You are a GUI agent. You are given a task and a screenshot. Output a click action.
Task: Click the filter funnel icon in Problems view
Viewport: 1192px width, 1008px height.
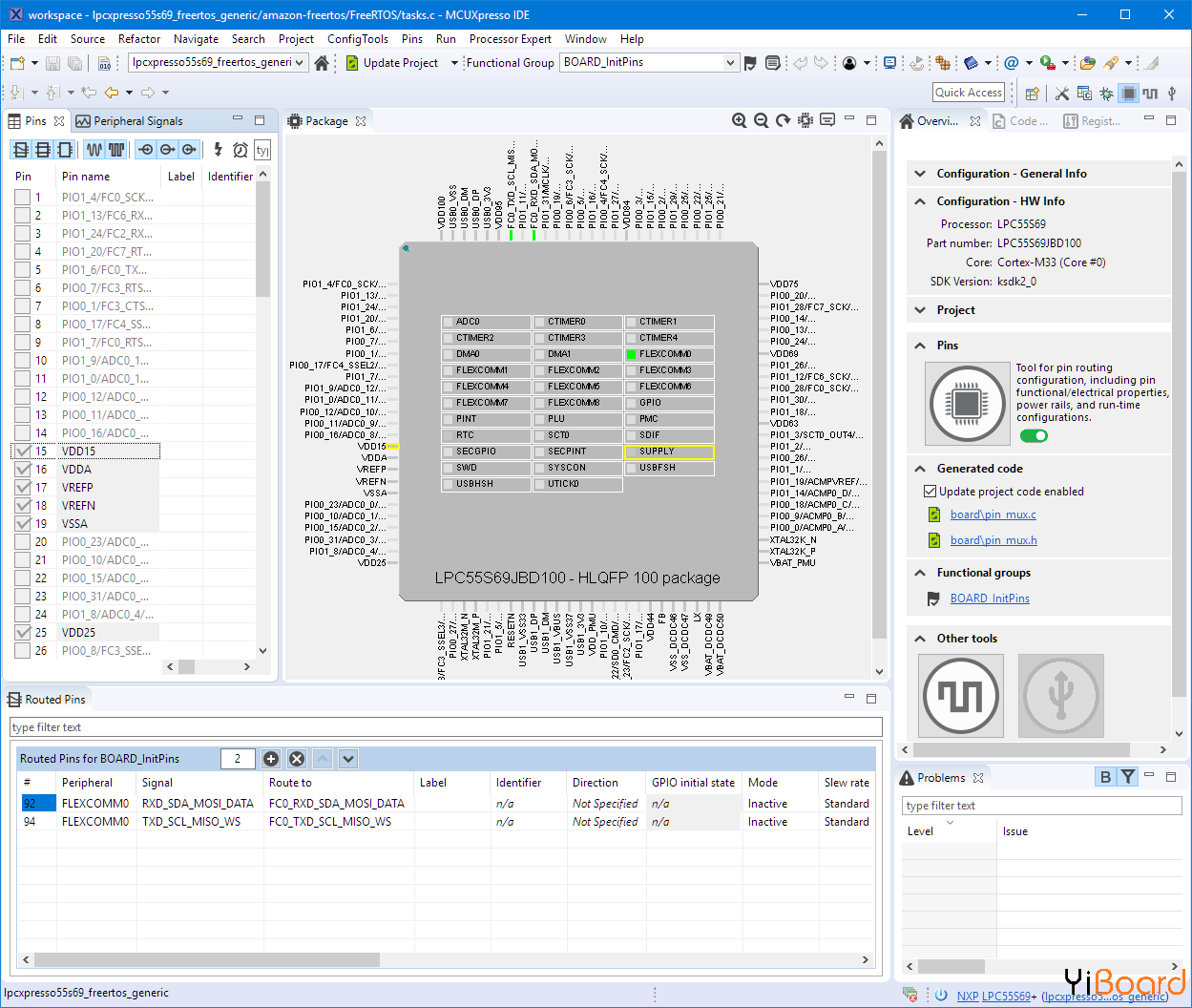pyautogui.click(x=1128, y=777)
